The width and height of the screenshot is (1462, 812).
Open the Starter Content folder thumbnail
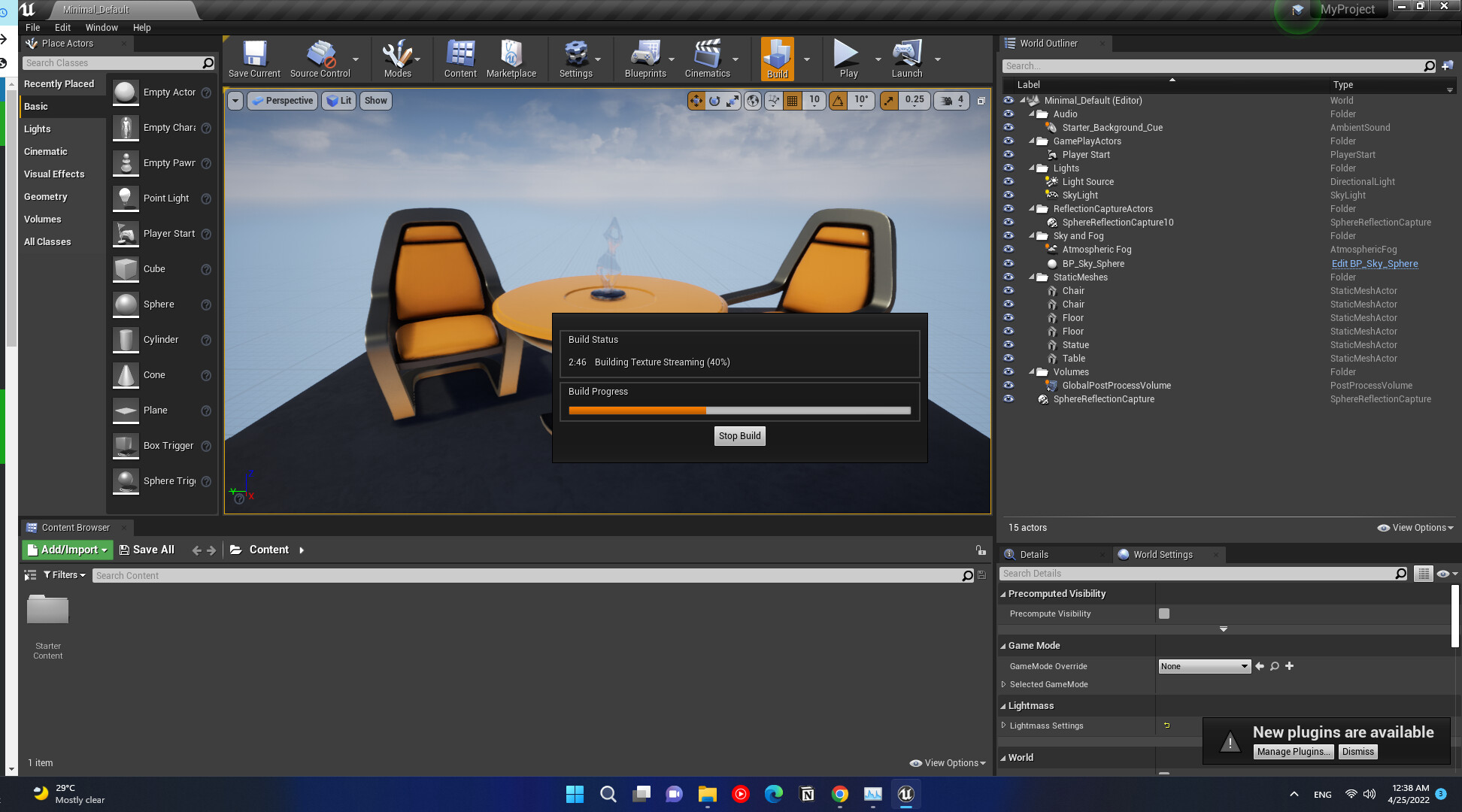pos(47,611)
